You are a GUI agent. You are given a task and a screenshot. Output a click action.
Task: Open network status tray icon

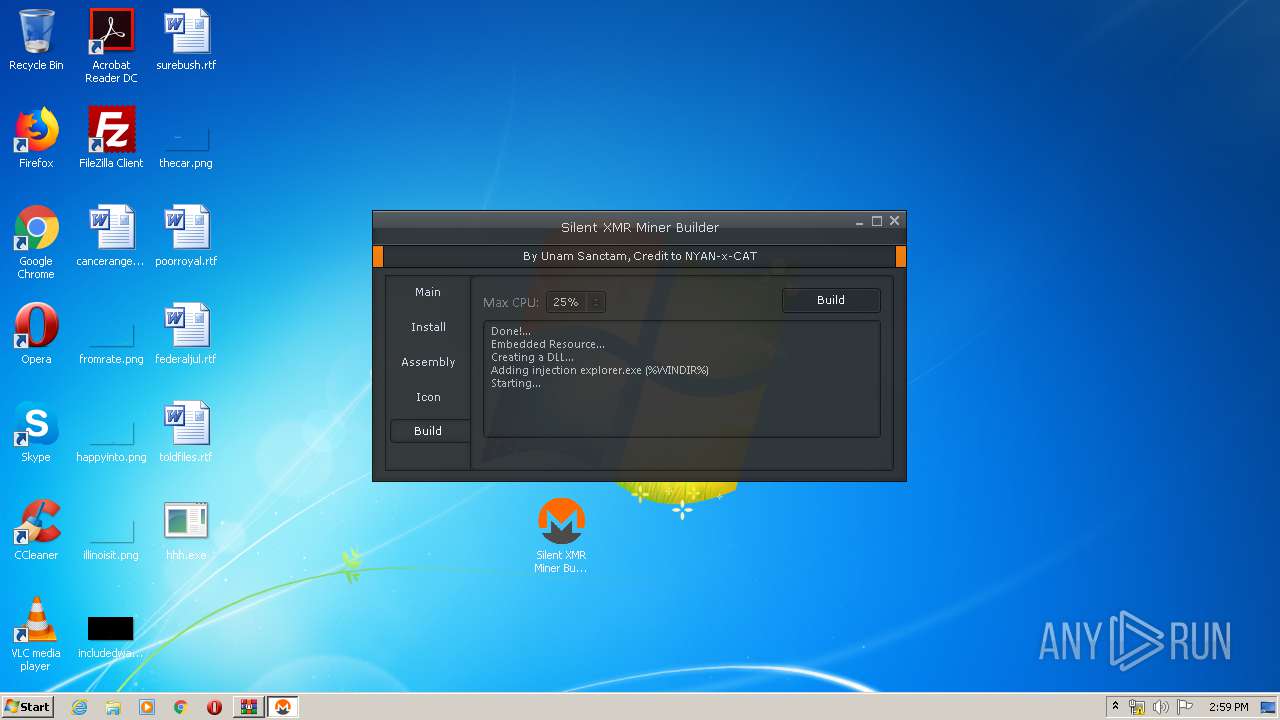pos(1137,707)
